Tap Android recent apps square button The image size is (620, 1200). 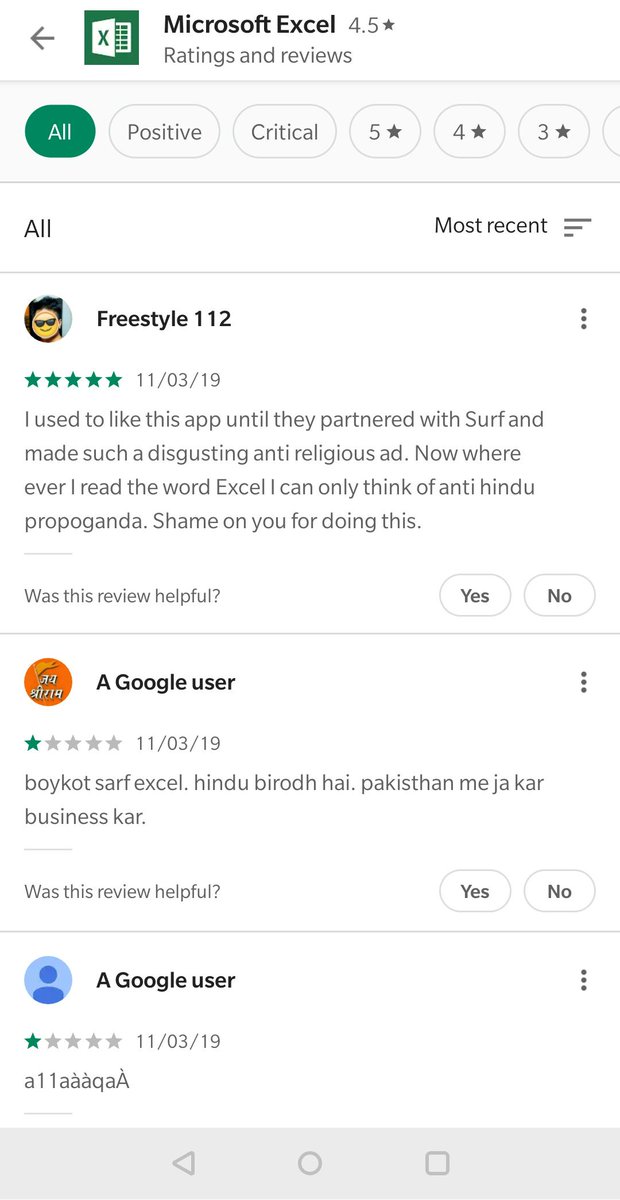(437, 1163)
